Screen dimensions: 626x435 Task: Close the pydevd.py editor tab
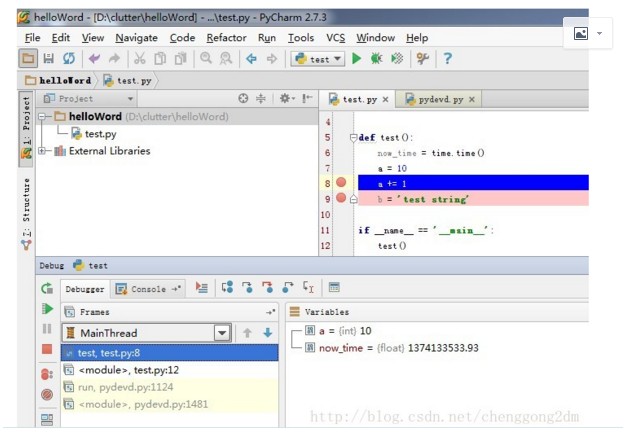point(471,99)
